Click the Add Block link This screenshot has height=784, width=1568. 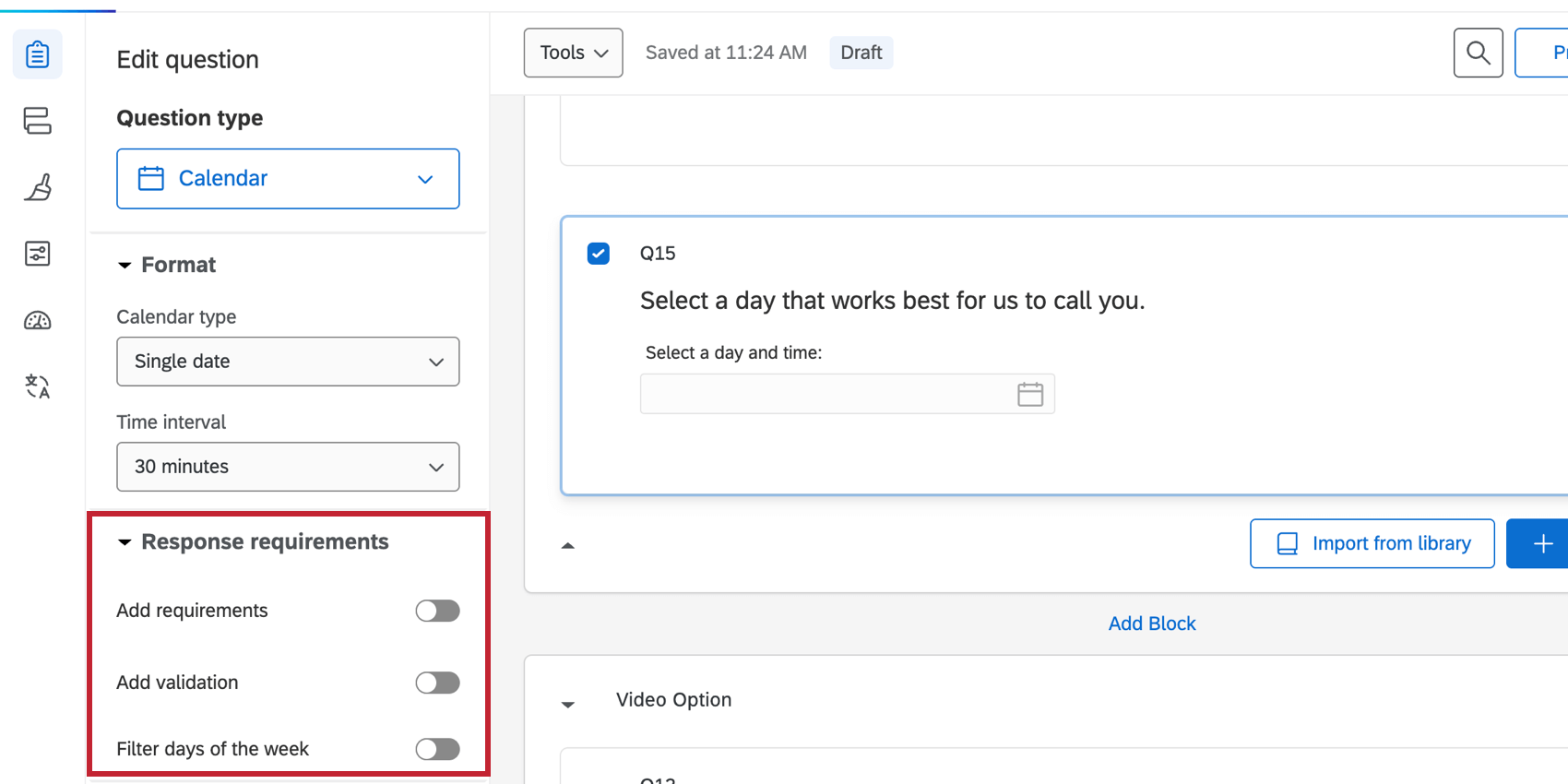coord(1151,624)
